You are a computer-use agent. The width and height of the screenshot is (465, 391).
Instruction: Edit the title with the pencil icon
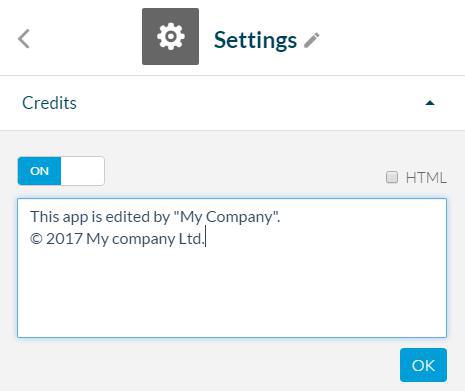point(312,40)
